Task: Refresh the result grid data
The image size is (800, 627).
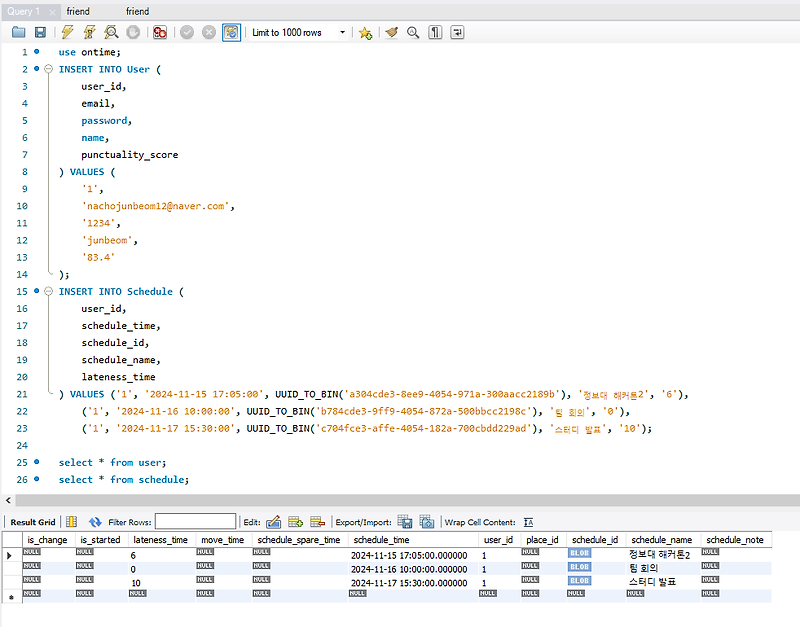Action: (x=95, y=521)
